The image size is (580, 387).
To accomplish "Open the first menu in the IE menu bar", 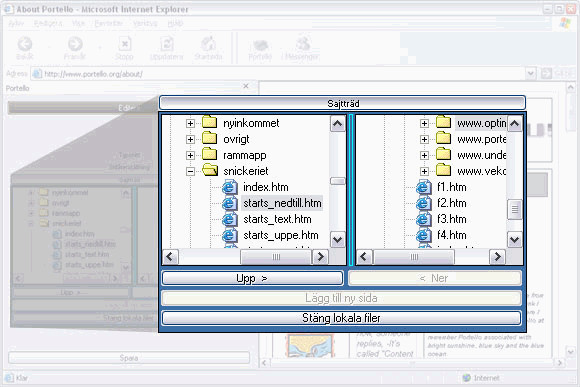I will pos(16,23).
